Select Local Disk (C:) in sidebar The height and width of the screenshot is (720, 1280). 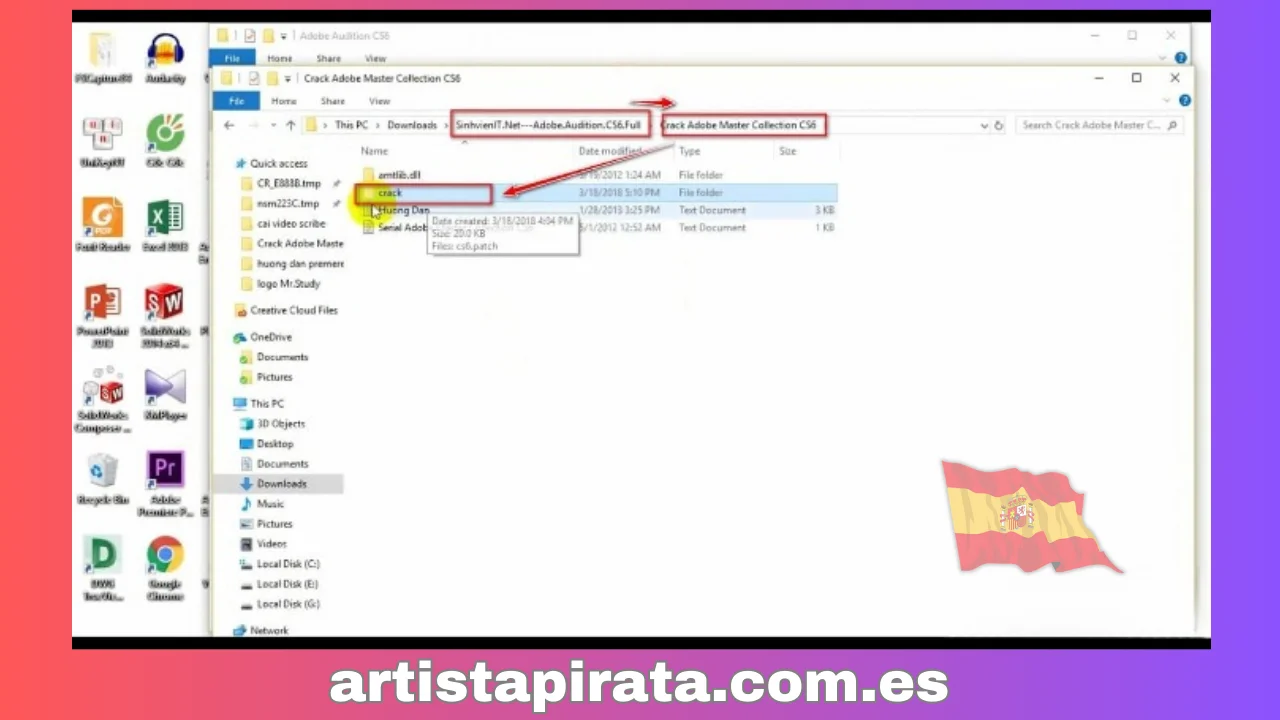point(287,564)
